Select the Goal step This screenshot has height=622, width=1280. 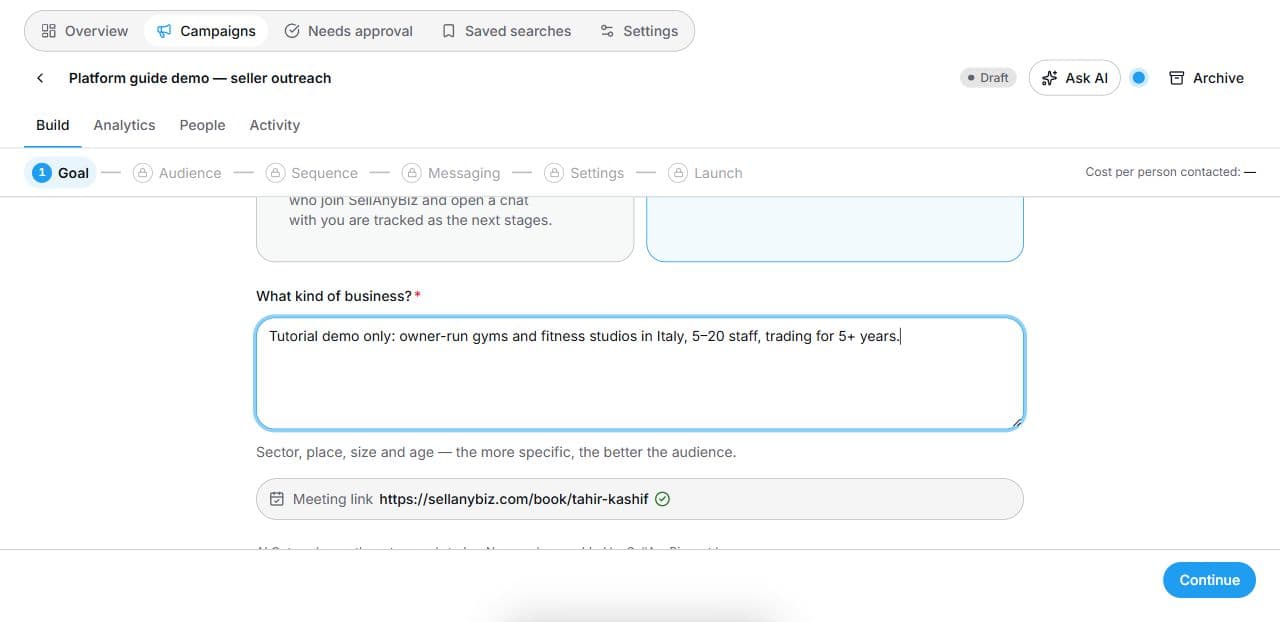tap(61, 173)
